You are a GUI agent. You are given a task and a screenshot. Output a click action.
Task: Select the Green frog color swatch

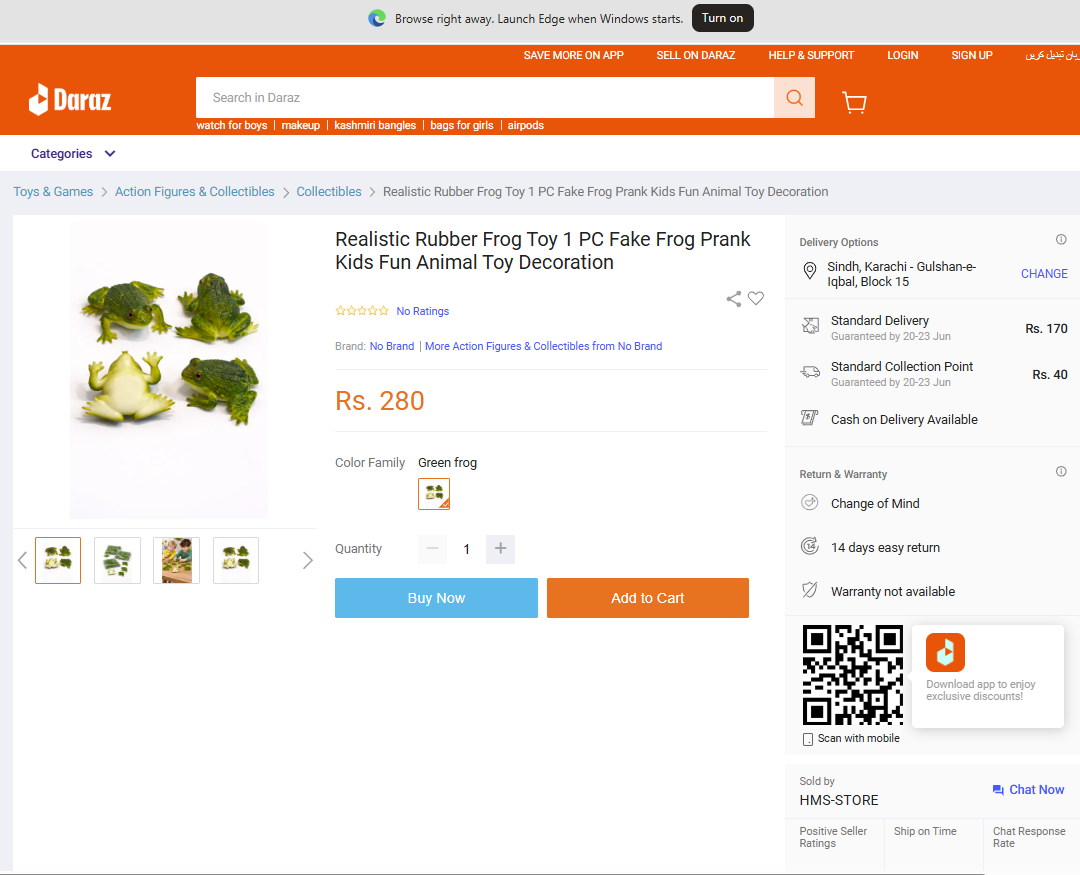click(x=434, y=494)
